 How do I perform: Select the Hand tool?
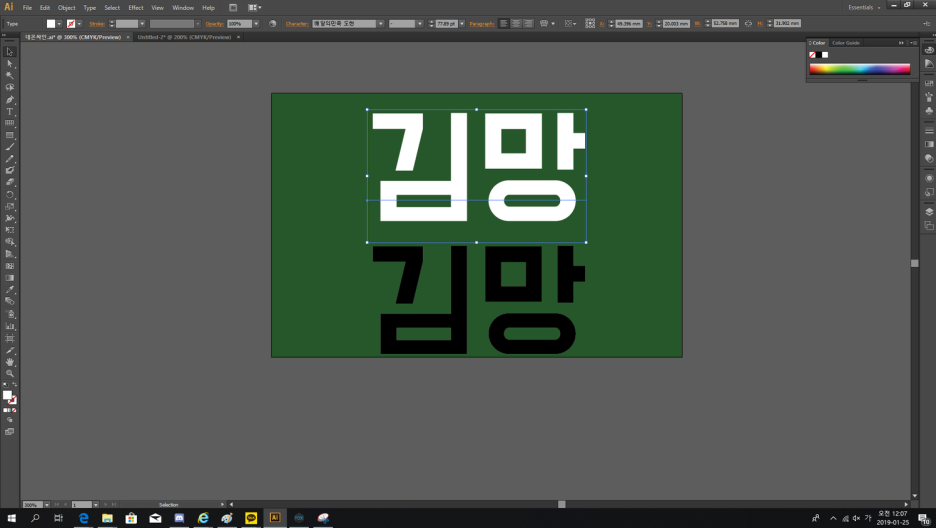[10, 362]
